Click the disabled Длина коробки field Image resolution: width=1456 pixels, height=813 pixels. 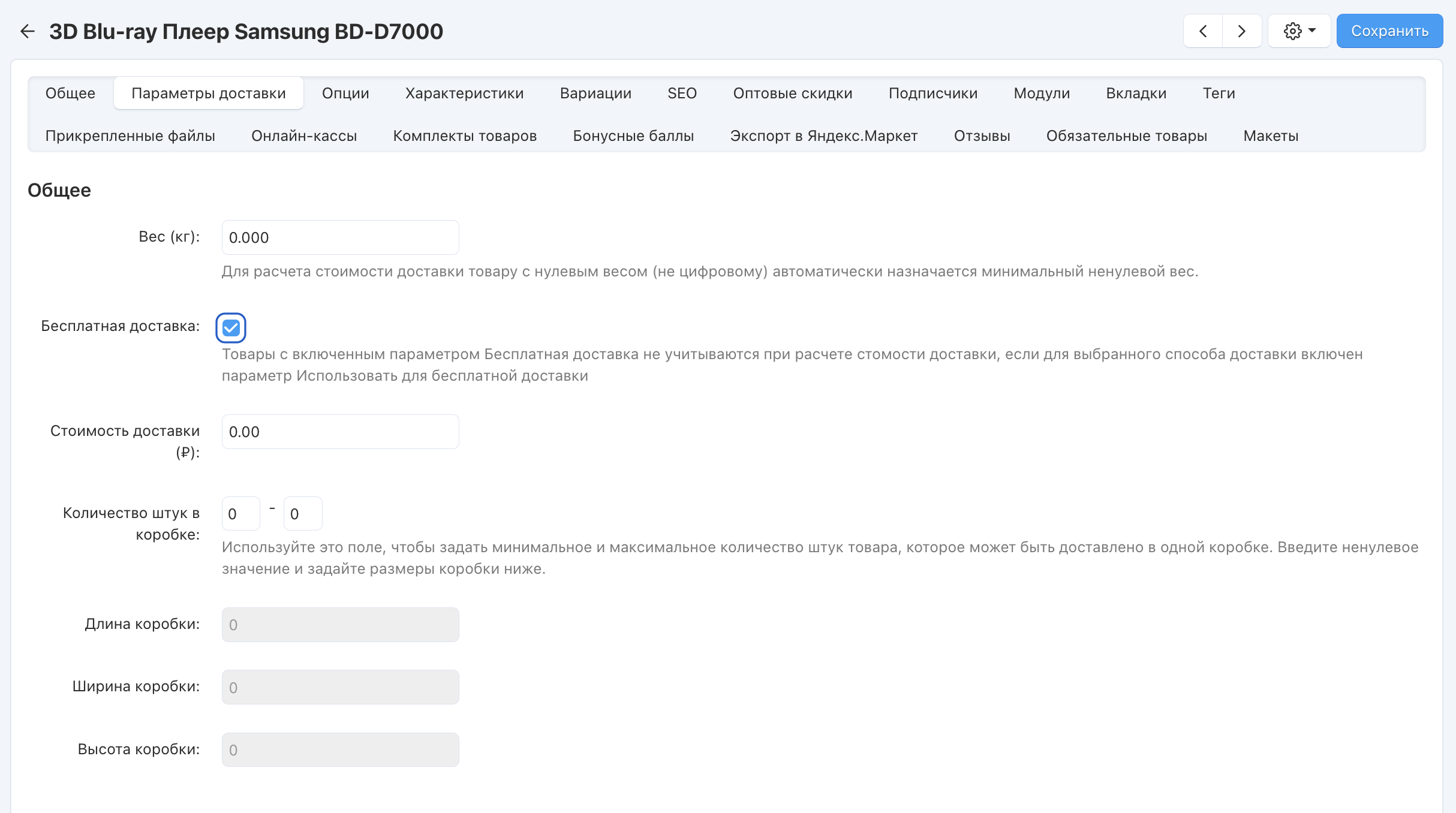340,625
